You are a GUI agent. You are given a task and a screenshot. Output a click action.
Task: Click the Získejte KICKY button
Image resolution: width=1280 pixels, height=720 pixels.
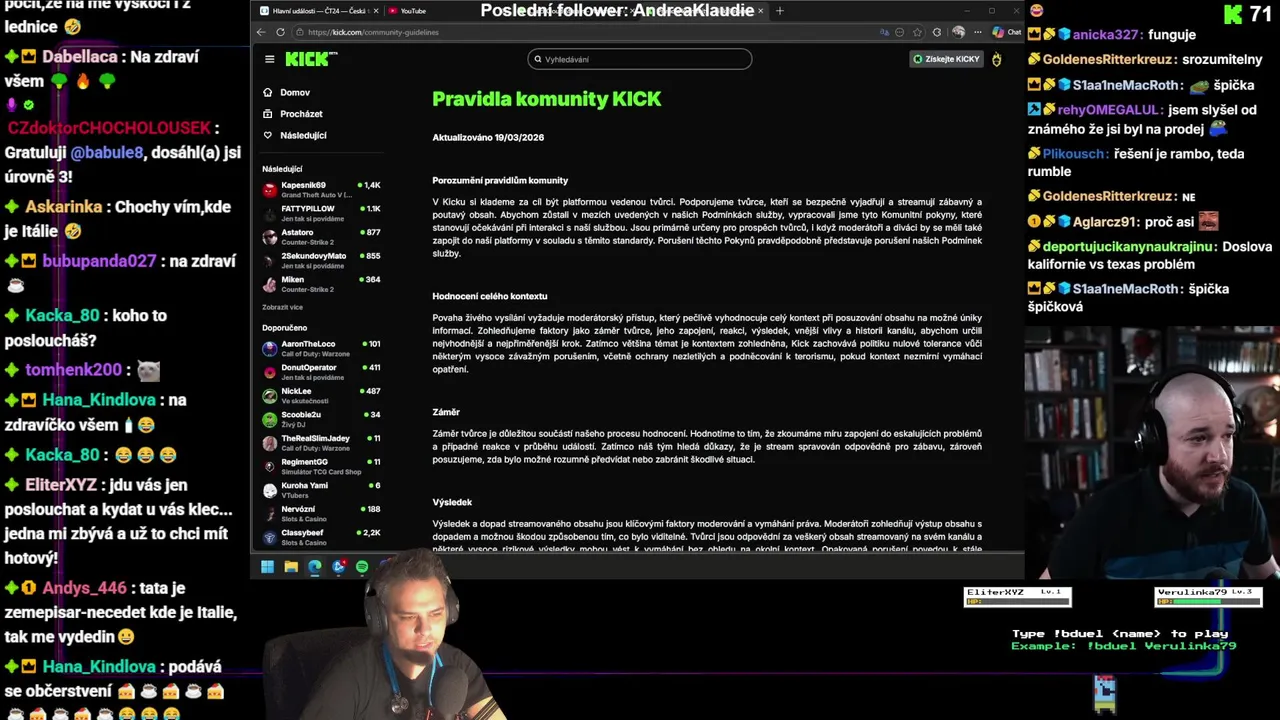(946, 59)
